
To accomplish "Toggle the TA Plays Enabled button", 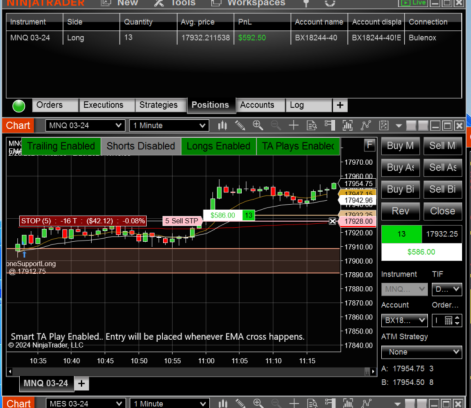I will 298,146.
